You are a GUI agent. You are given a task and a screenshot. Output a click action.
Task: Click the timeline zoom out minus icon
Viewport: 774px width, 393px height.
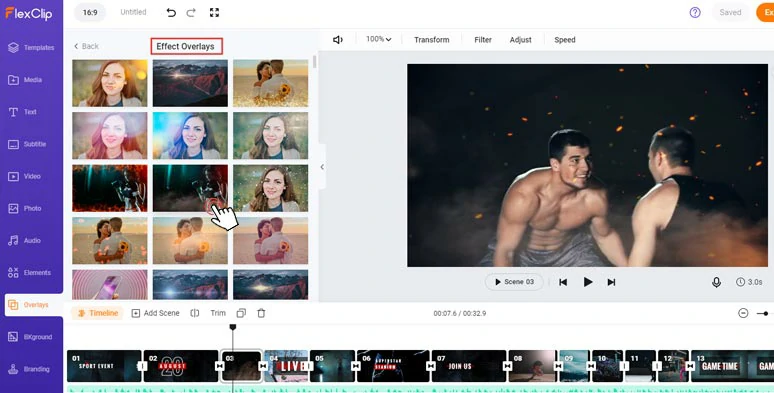743,313
